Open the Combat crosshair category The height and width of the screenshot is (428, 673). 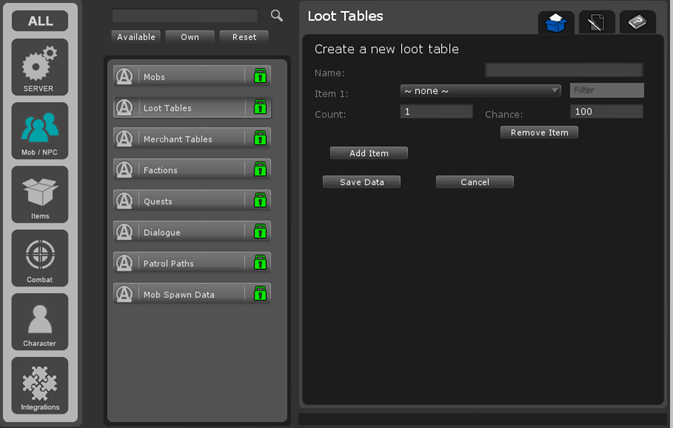[40, 258]
